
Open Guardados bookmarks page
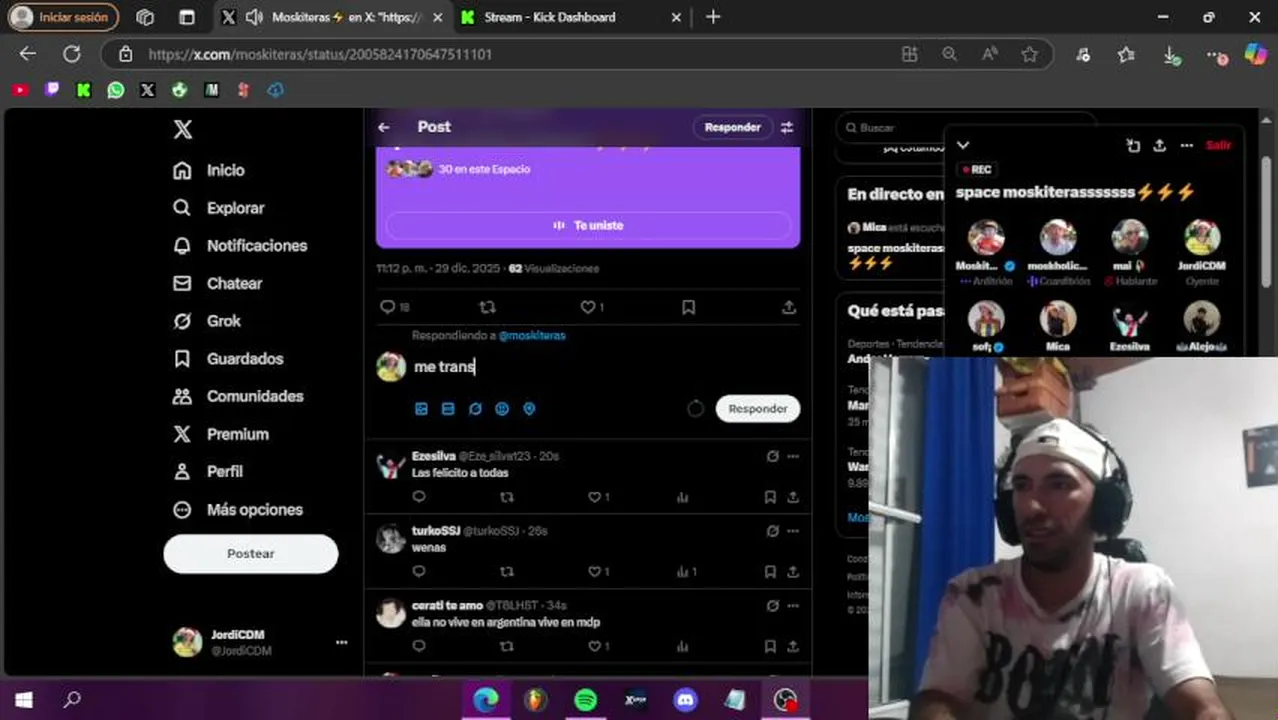tap(228, 358)
